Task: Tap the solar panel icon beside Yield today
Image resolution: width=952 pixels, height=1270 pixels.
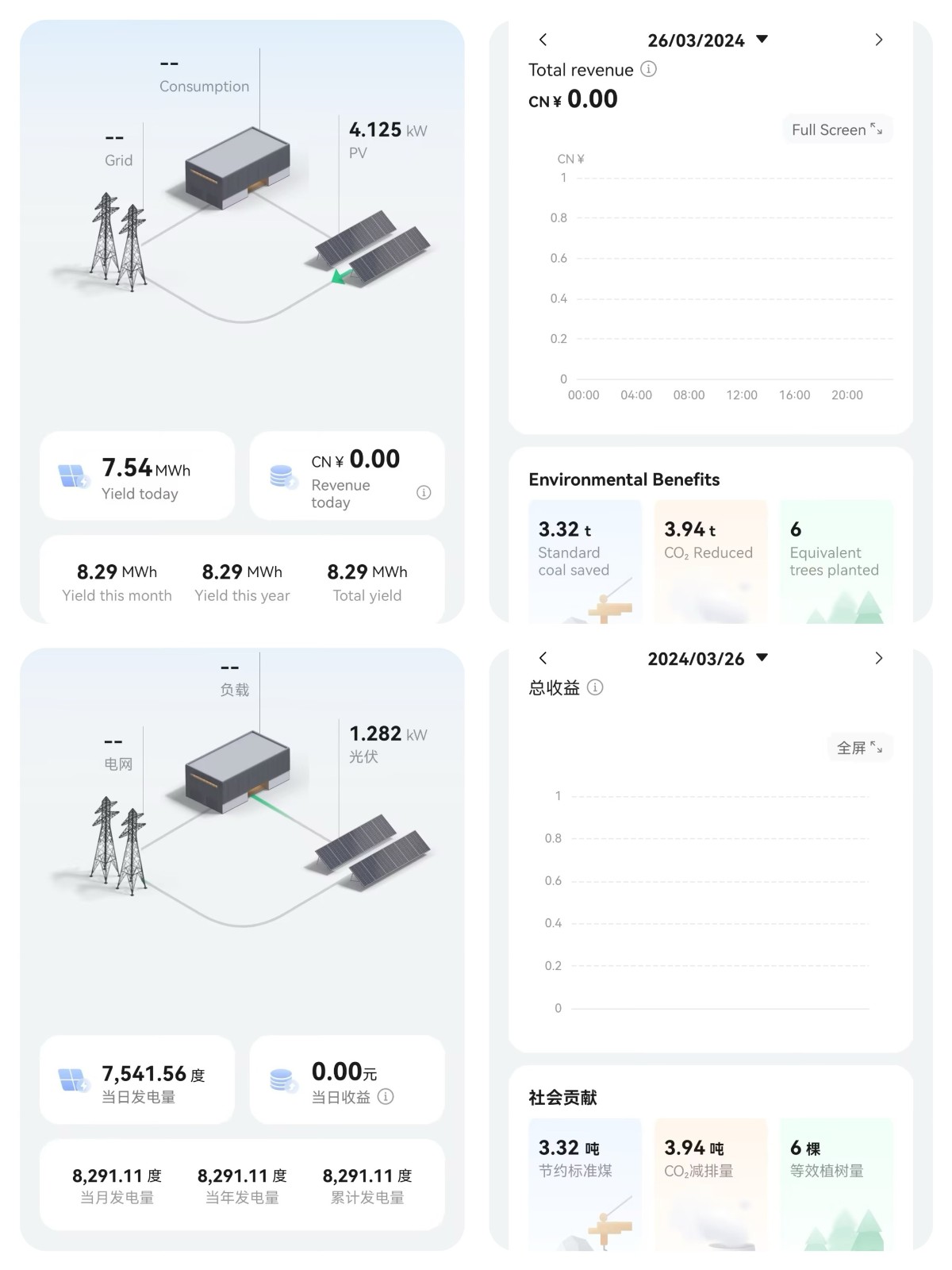Action: click(x=74, y=476)
